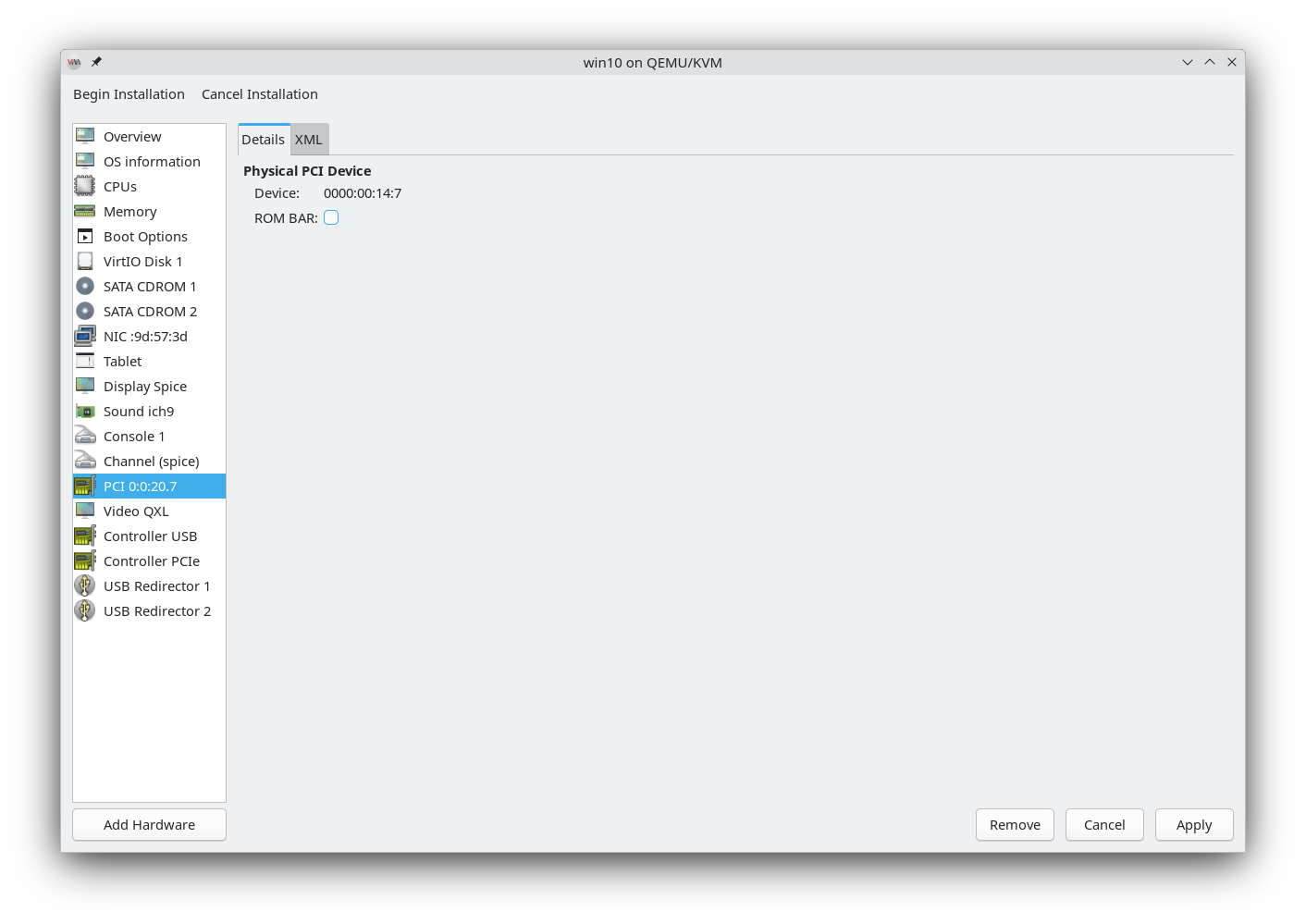
Task: Toggle the ROM BAR checkbox
Action: tap(331, 218)
